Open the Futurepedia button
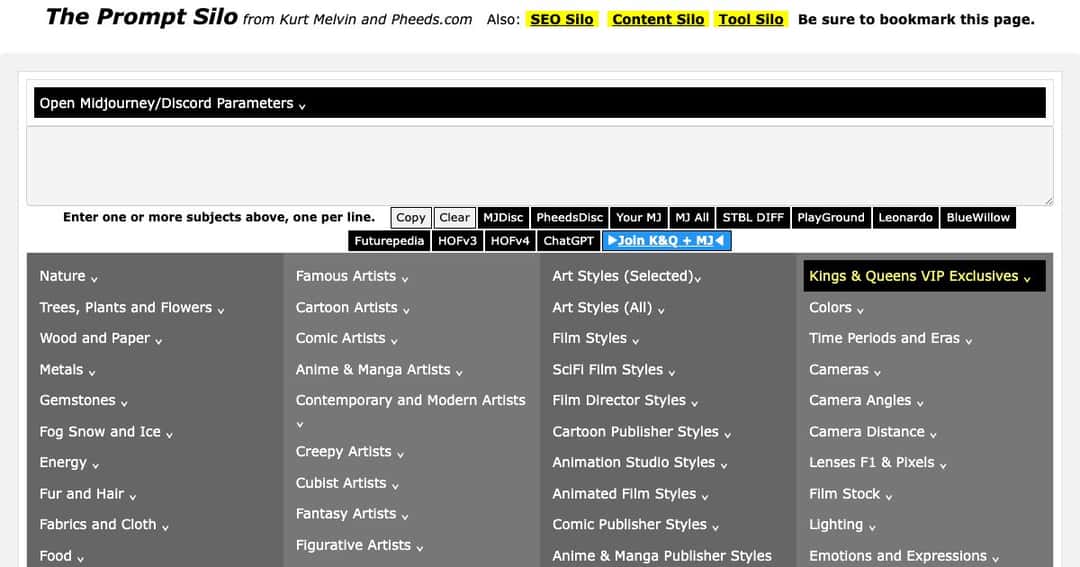Viewport: 1080px width, 567px height. pos(389,241)
